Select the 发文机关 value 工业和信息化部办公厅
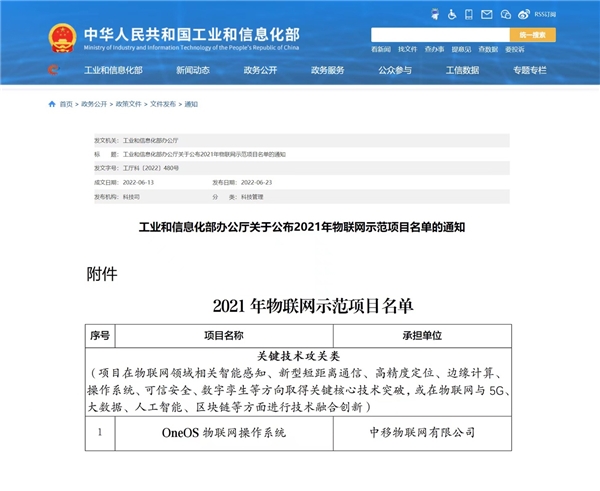This screenshot has width=600, height=491. (x=150, y=140)
